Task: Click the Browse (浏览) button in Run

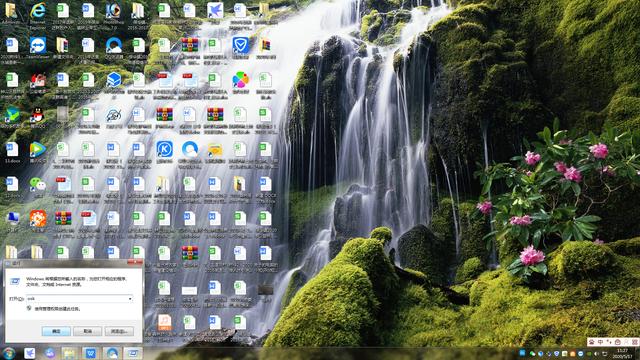Action: [119, 331]
